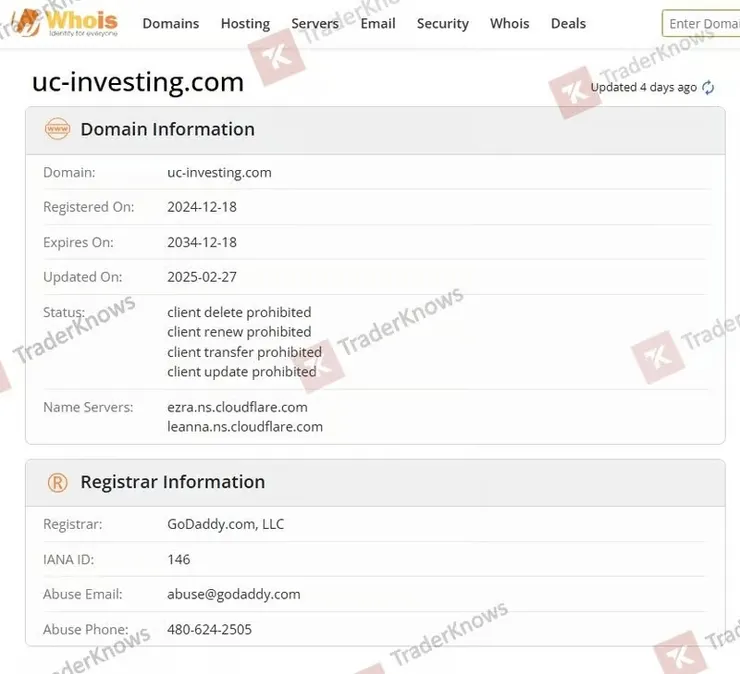Click the Domain value uc-investing.com
Image resolution: width=740 pixels, height=674 pixels.
[219, 173]
